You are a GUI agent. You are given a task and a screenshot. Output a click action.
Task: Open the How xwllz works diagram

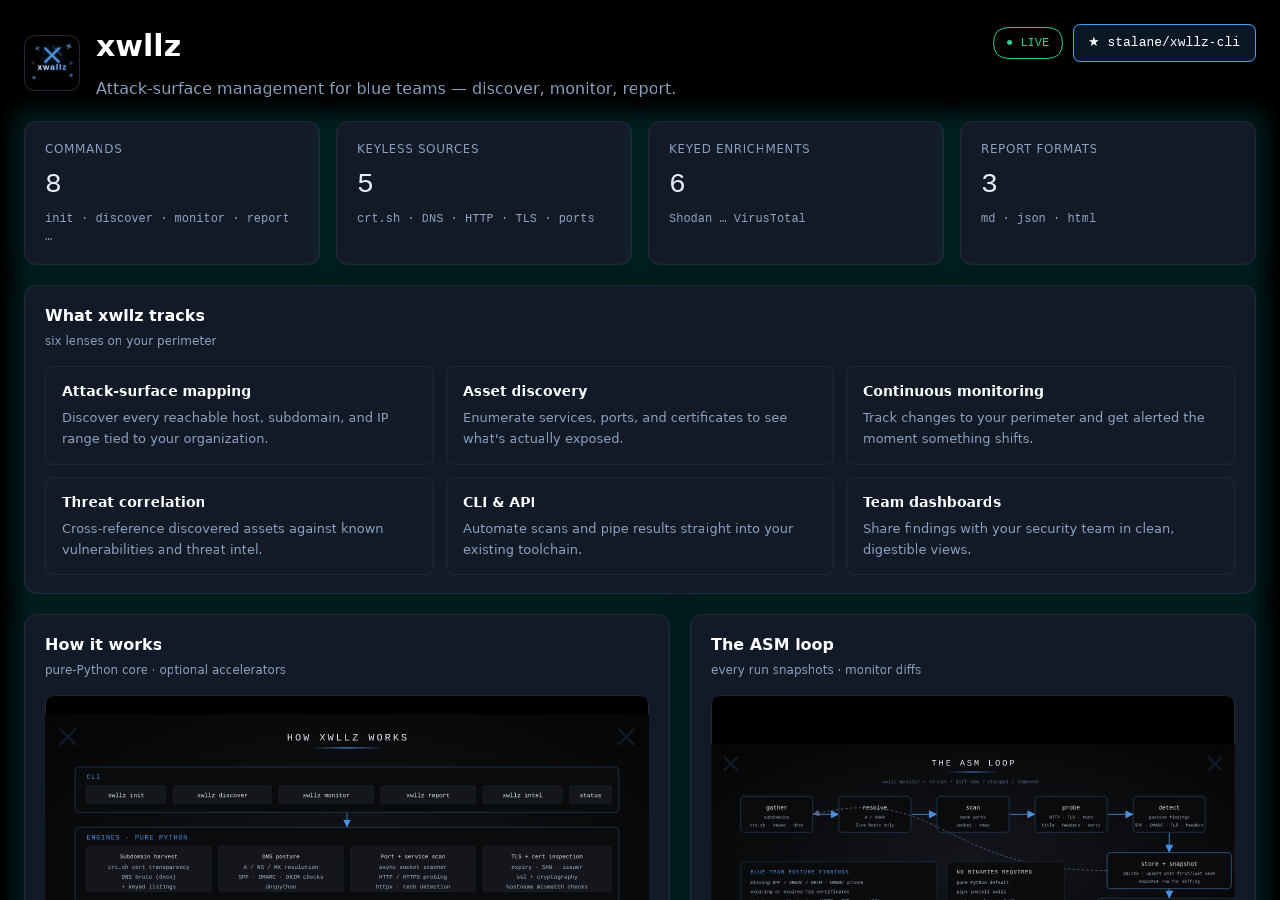347,798
